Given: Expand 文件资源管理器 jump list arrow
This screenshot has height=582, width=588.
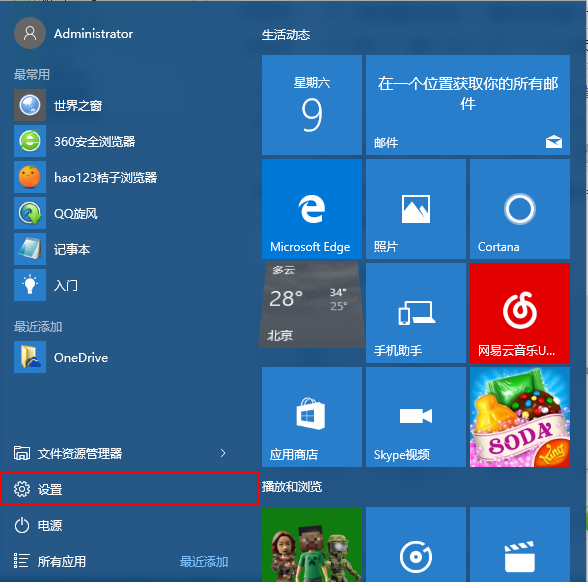Looking at the screenshot, I should point(223,453).
